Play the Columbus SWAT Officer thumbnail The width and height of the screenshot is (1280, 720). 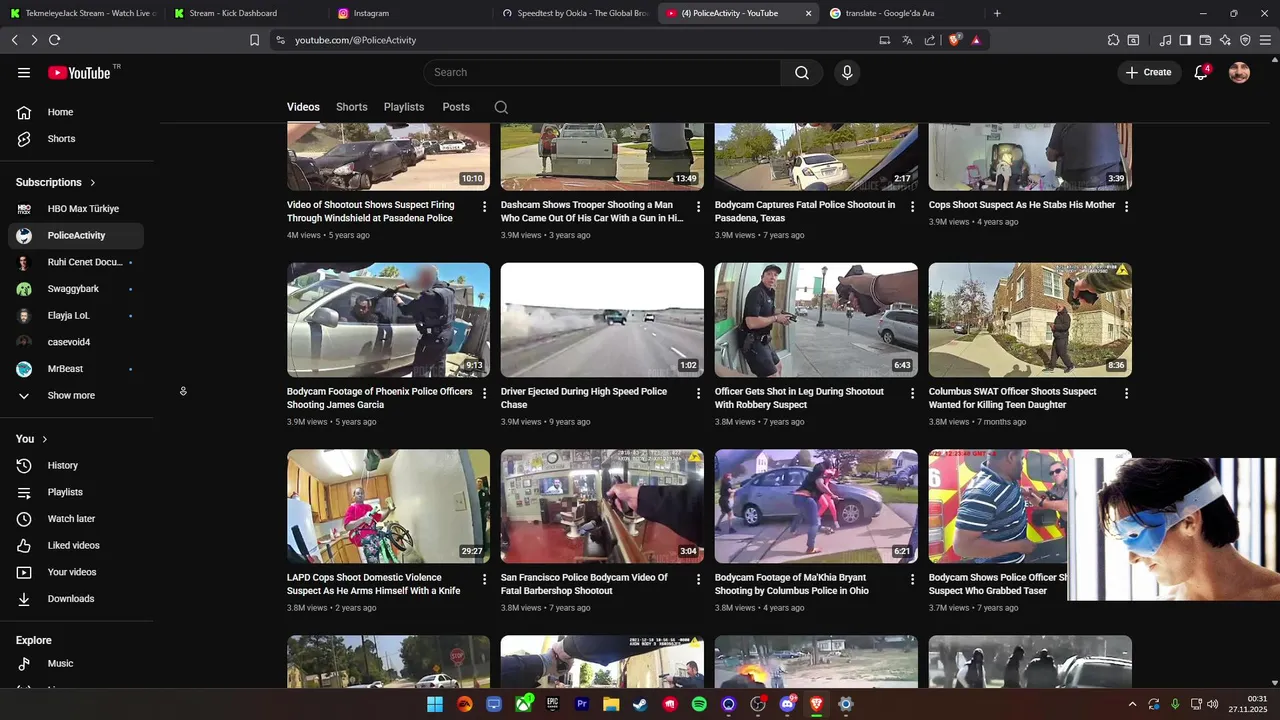pos(1030,320)
